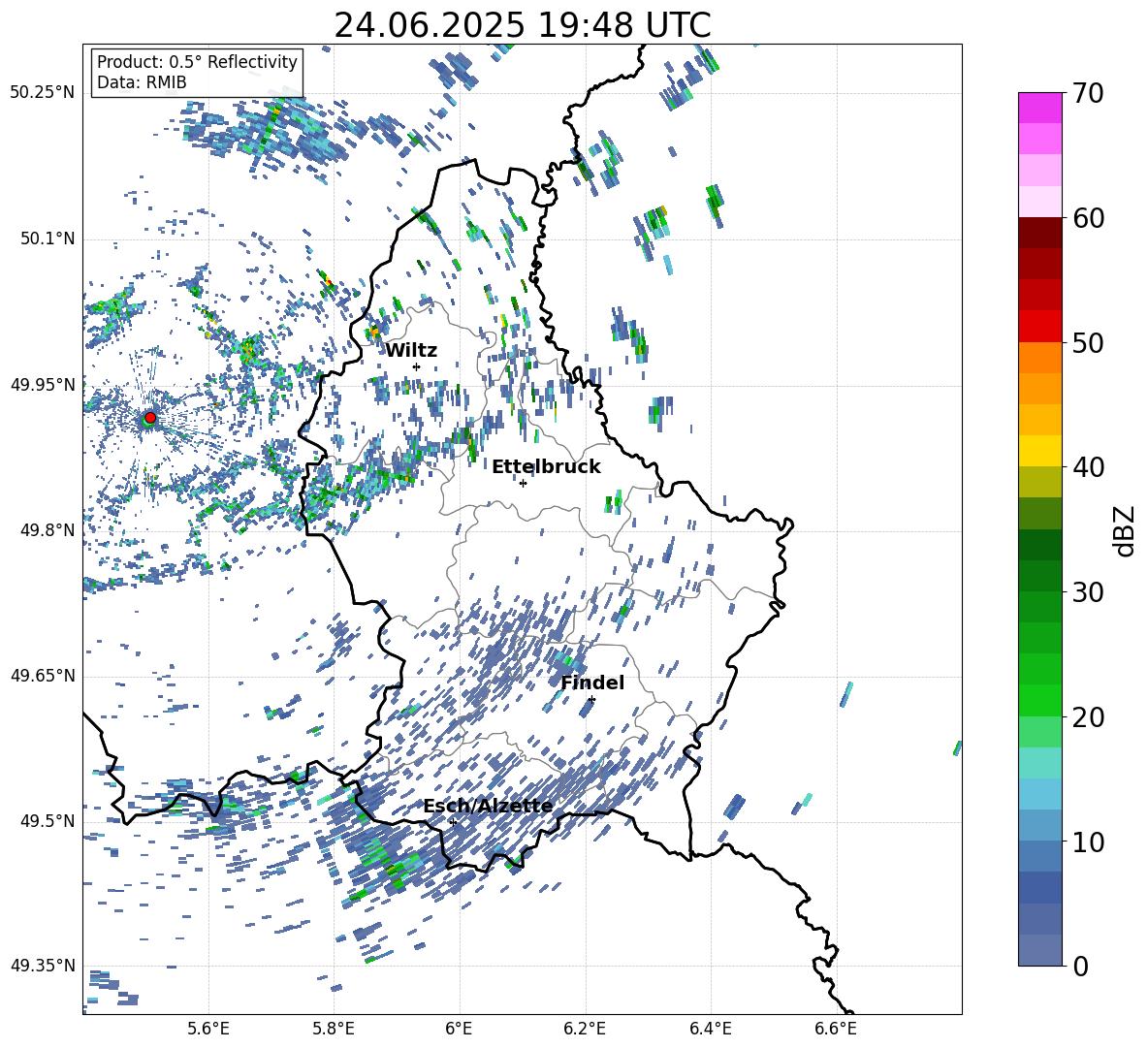The height and width of the screenshot is (1048, 1148).
Task: Click the colorbar tick value 30
Action: pos(1089,592)
